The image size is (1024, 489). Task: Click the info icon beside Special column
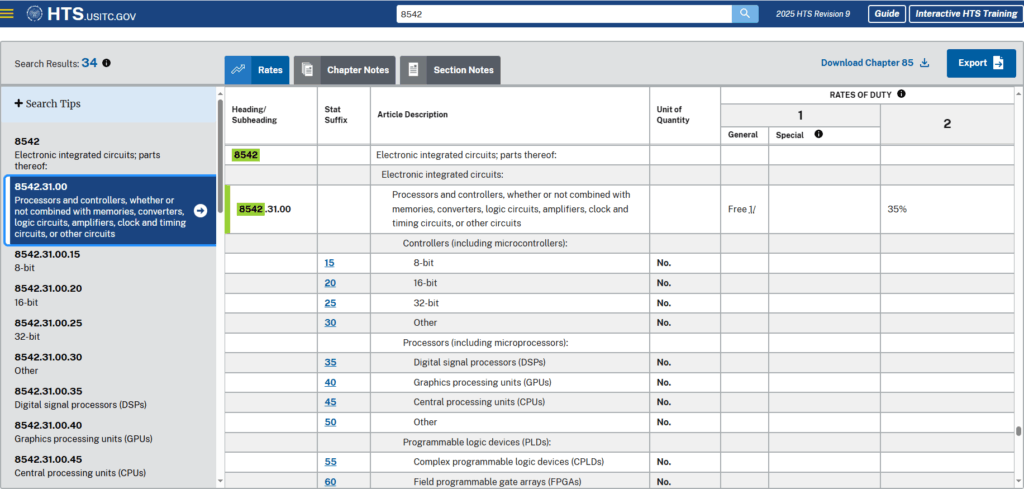point(818,134)
